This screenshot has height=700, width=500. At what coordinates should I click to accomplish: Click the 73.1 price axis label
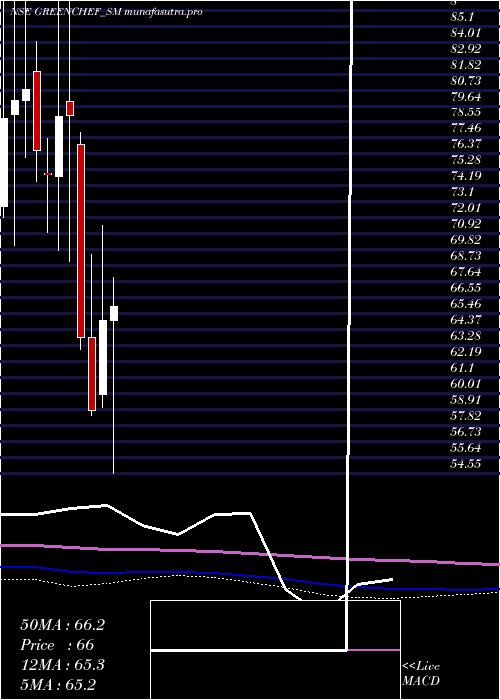pyautogui.click(x=462, y=192)
